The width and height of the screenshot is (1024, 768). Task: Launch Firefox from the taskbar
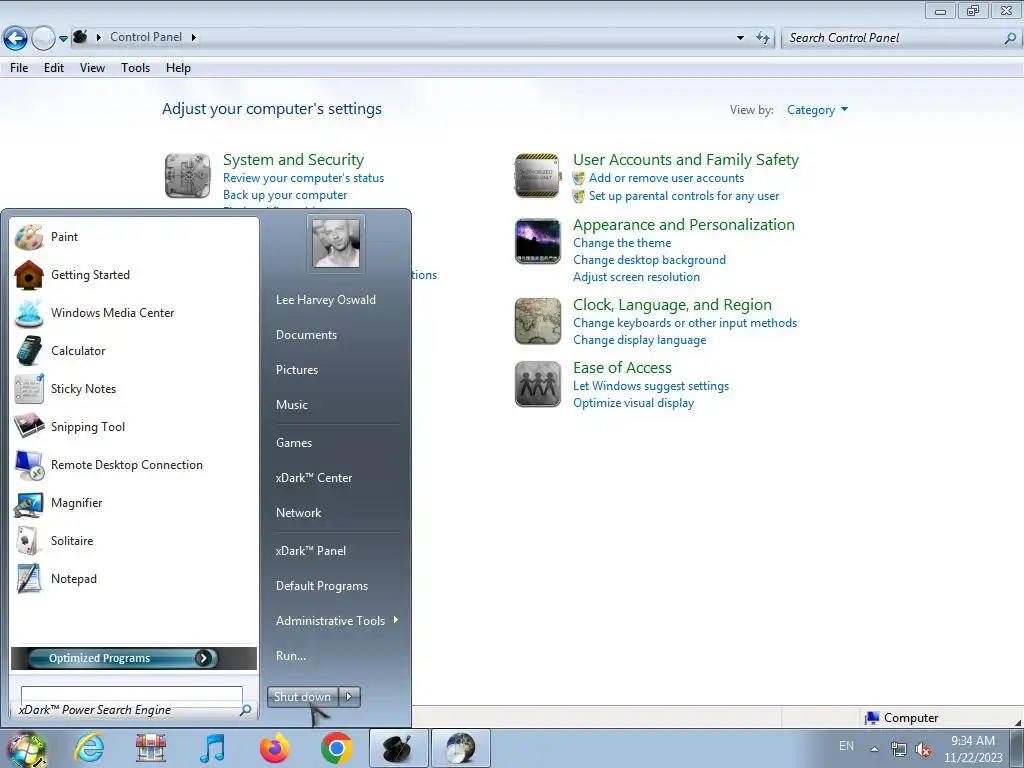274,748
